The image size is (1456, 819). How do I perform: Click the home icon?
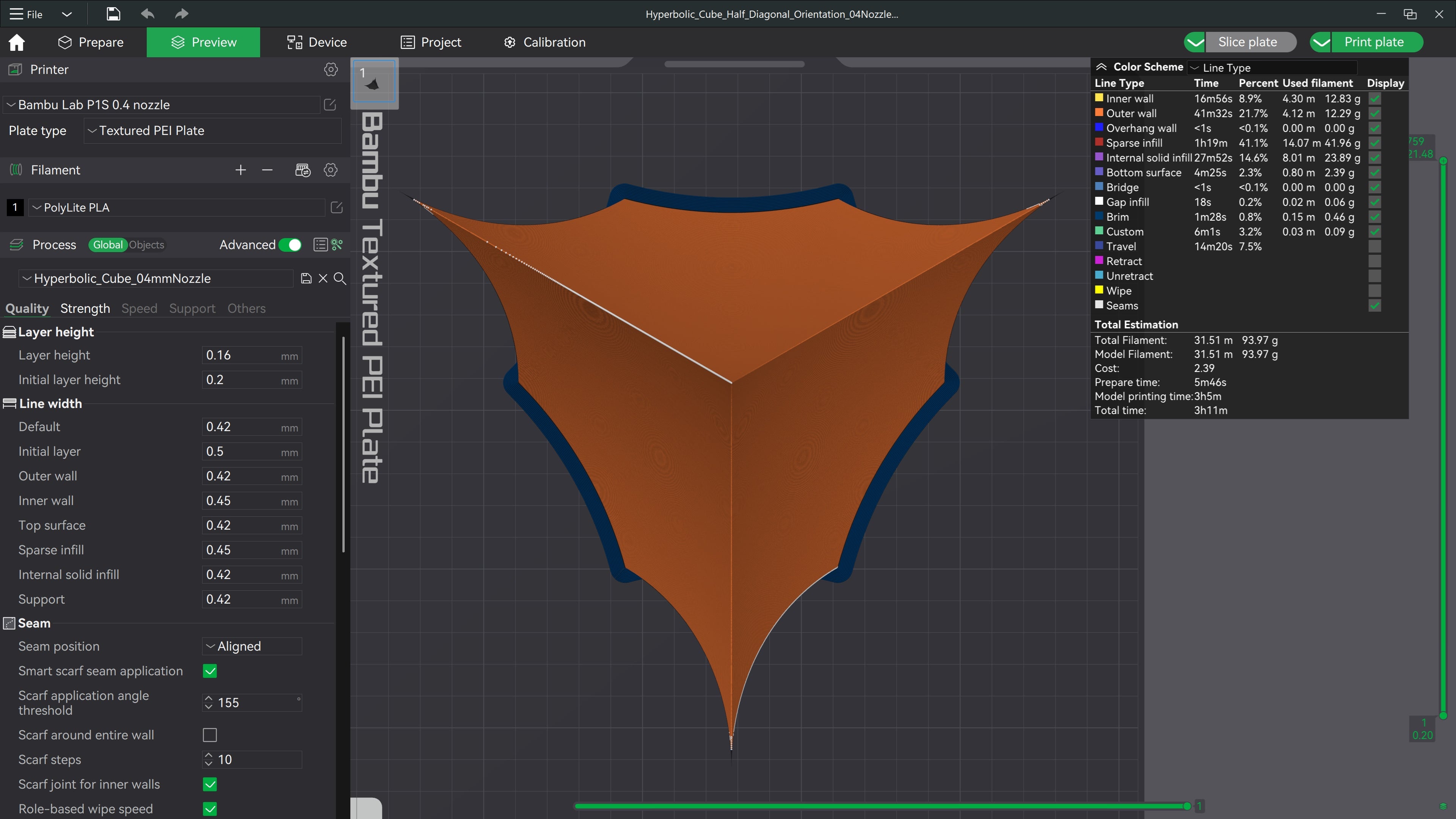pos(16,42)
